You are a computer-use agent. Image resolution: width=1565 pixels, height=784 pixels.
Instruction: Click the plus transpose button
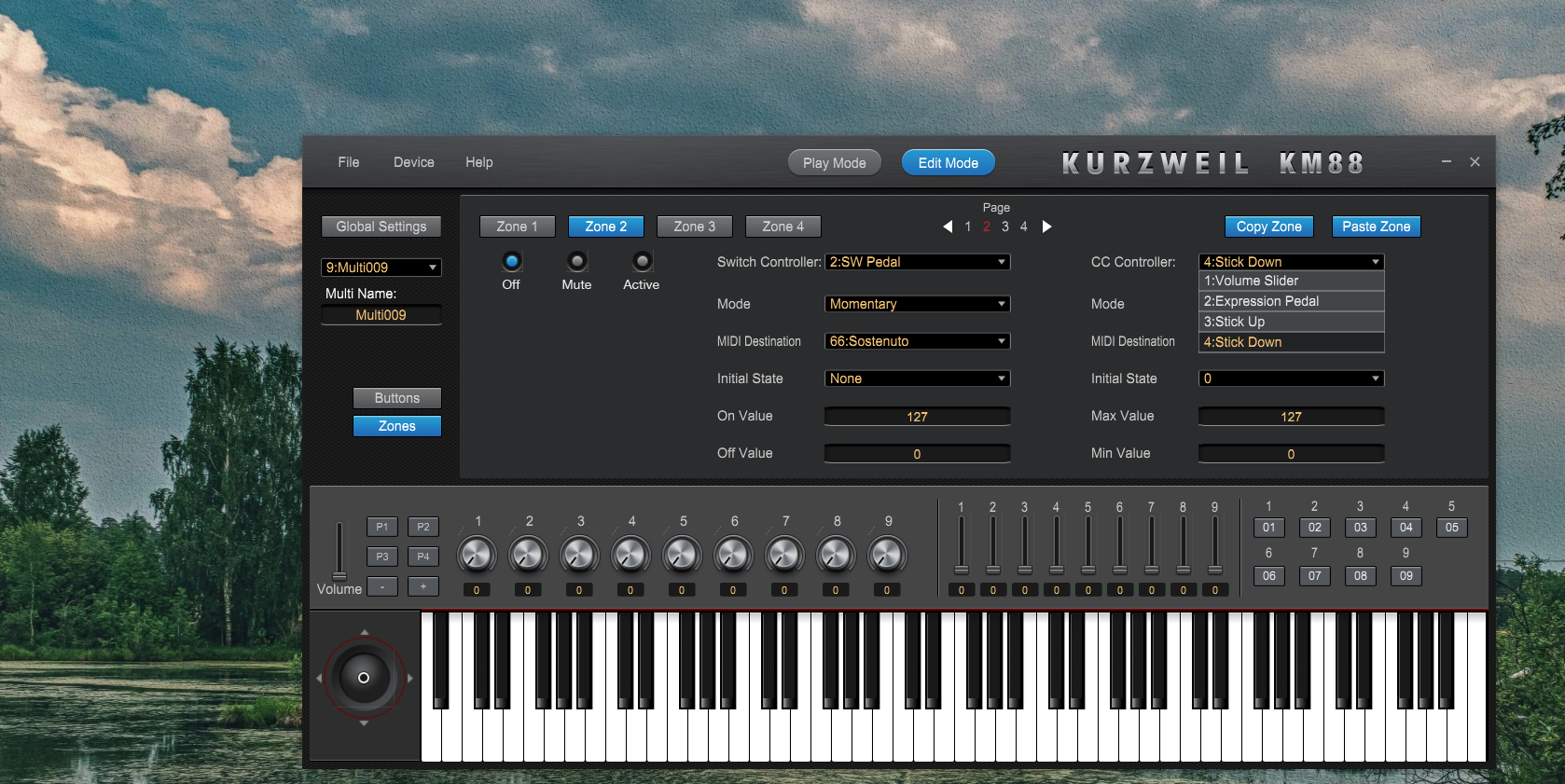point(423,586)
